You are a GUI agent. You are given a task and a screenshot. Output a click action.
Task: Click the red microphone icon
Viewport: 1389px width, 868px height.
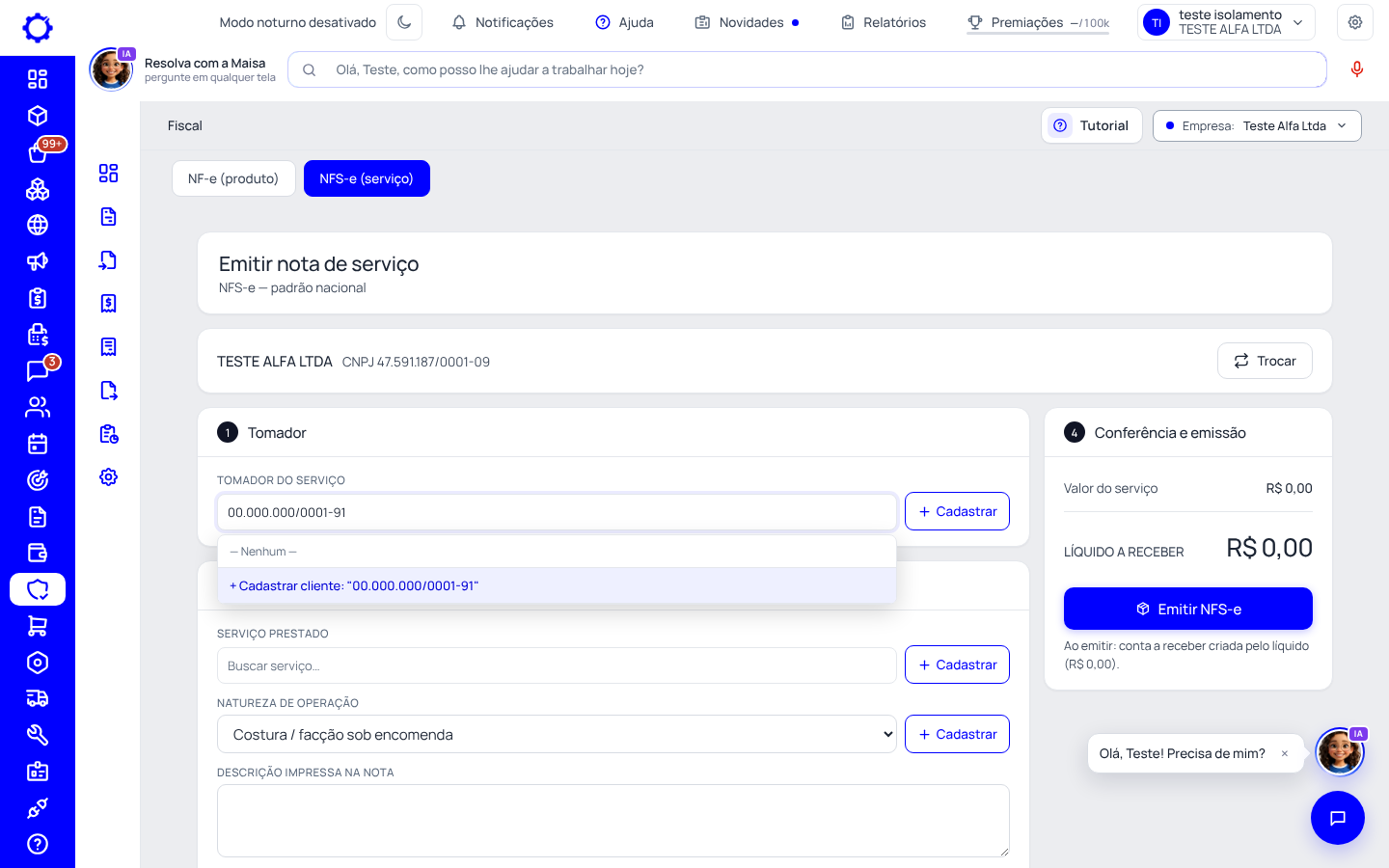click(1357, 69)
